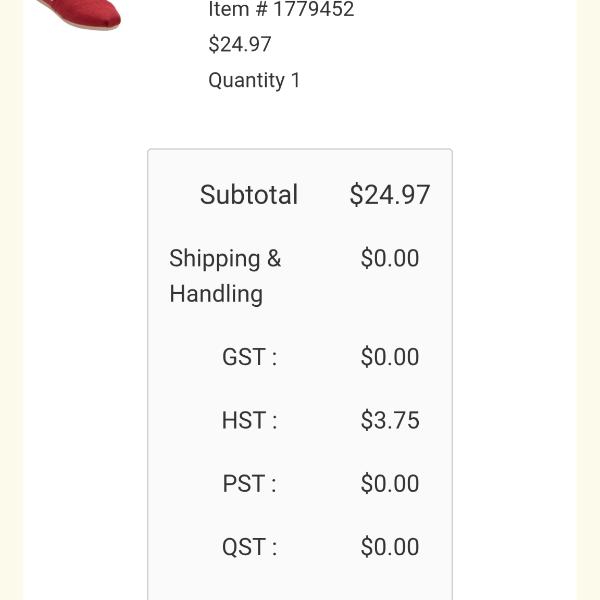Click the Subtotal label
Image resolution: width=600 pixels, height=600 pixels.
click(249, 194)
